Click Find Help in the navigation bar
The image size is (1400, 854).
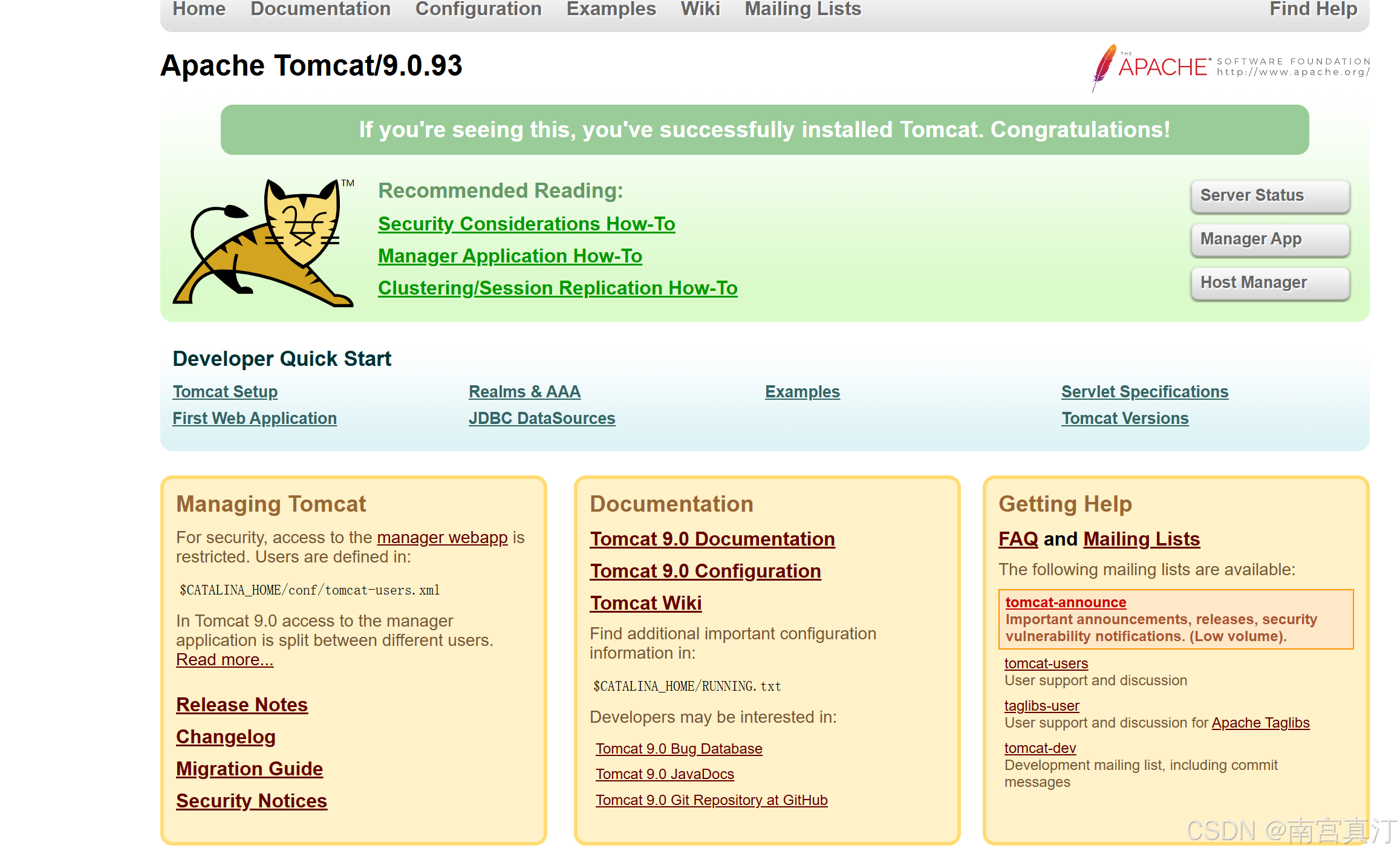1313,9
